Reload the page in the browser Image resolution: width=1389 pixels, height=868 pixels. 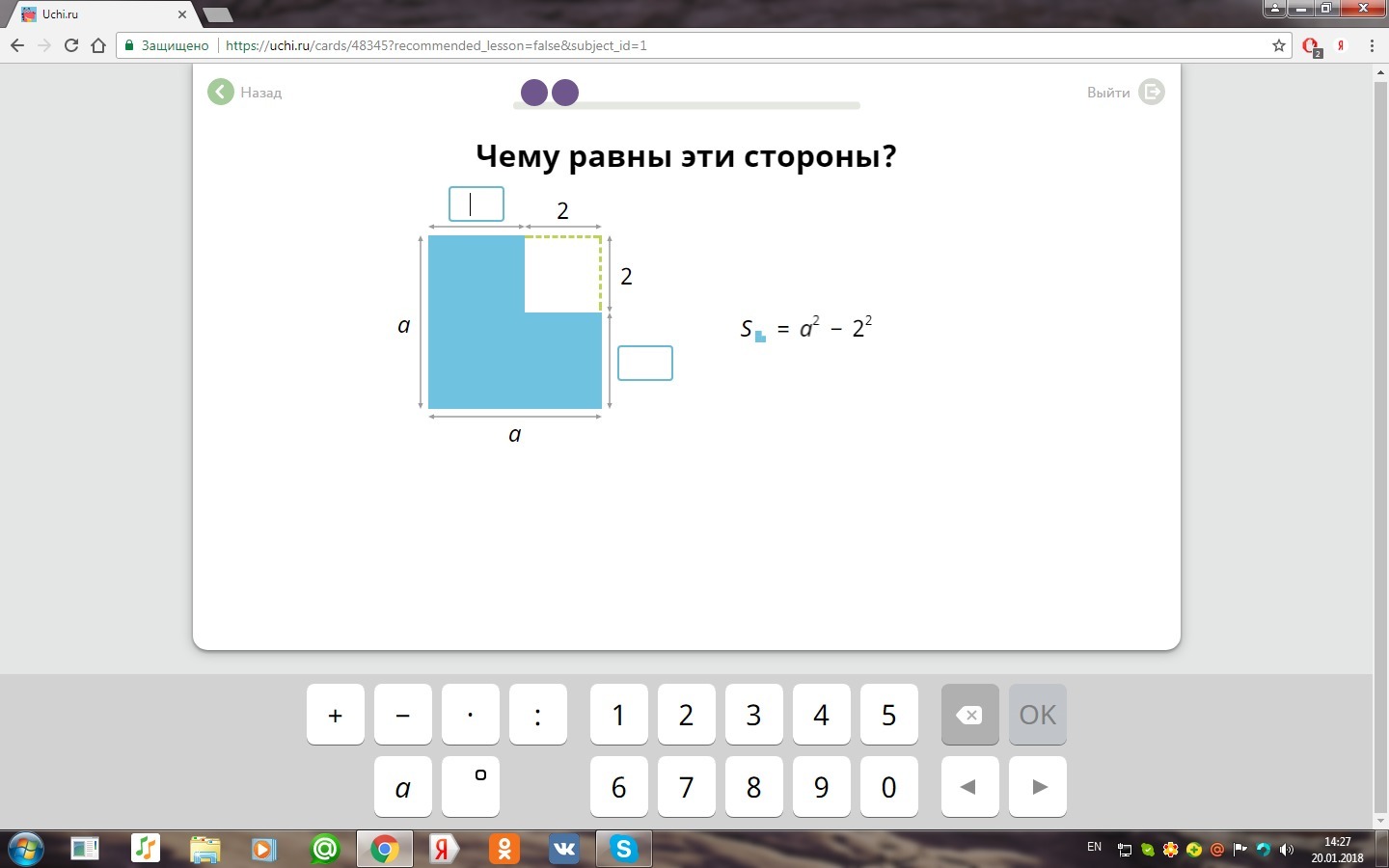[71, 45]
